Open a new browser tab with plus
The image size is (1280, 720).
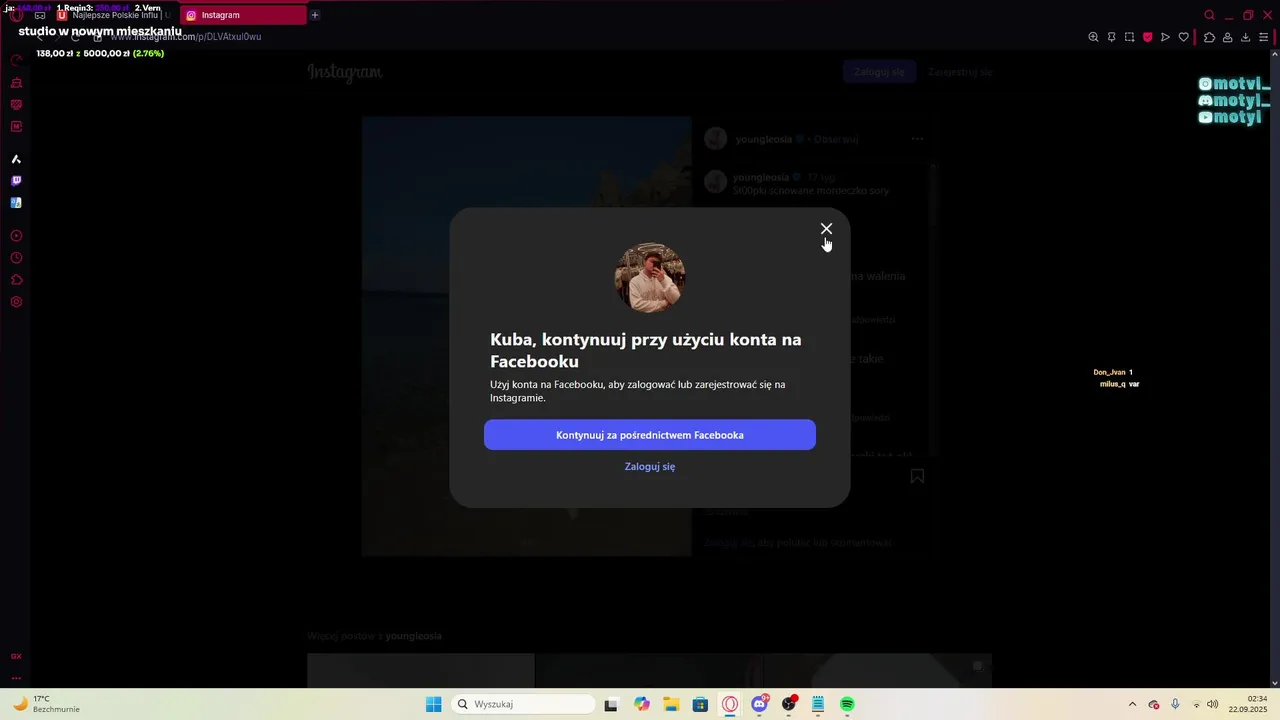click(x=315, y=15)
